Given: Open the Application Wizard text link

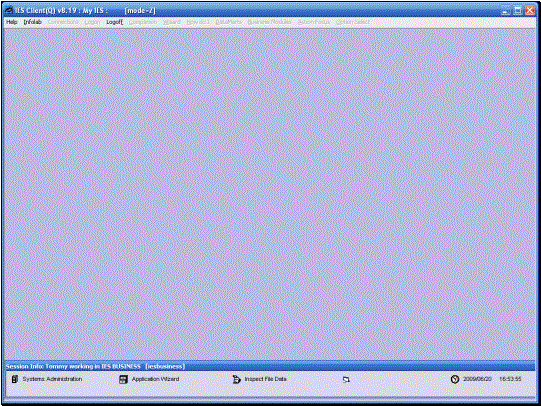Looking at the screenshot, I should tap(156, 379).
